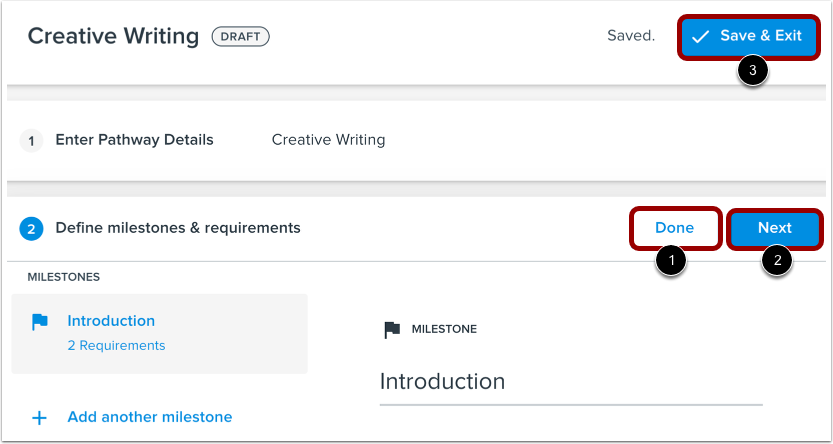The image size is (833, 444).
Task: Click the Saved status text
Action: 630,36
